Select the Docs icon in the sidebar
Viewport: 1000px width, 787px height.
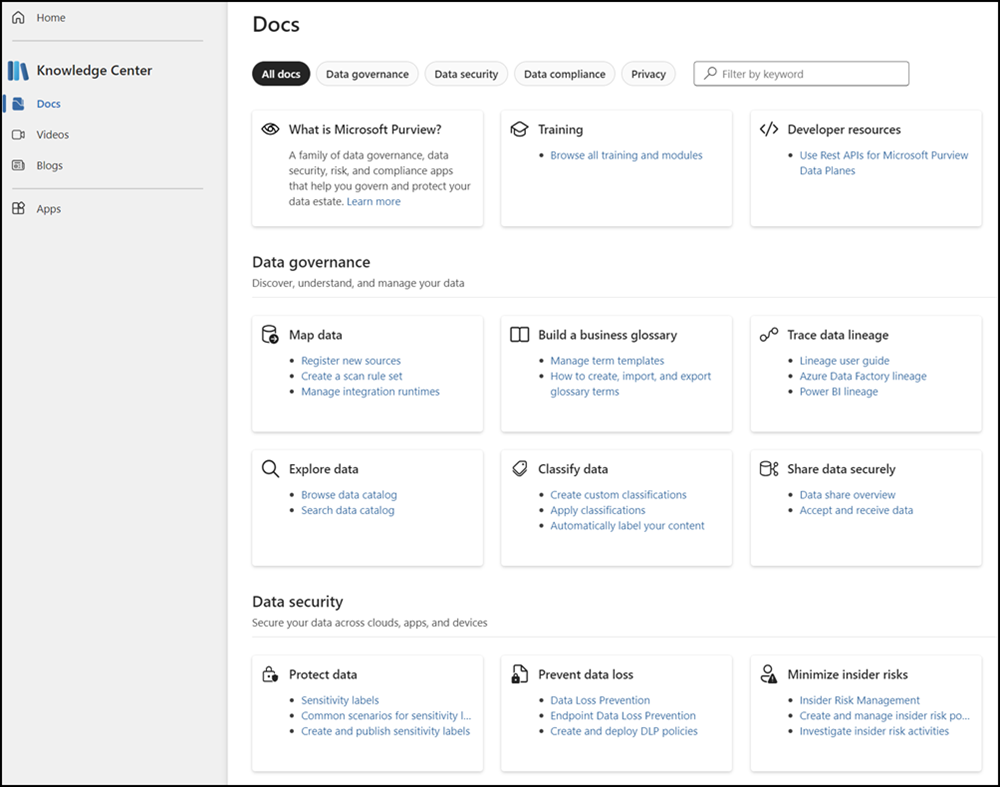pos(17,103)
